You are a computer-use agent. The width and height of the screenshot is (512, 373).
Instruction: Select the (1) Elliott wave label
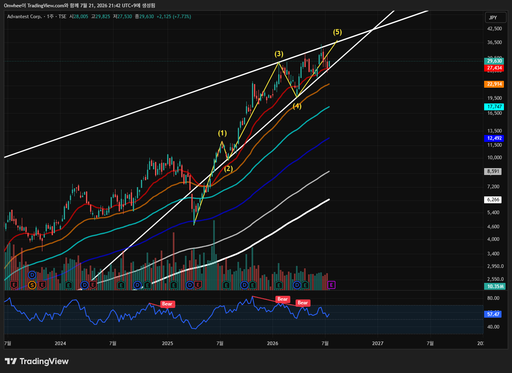222,133
